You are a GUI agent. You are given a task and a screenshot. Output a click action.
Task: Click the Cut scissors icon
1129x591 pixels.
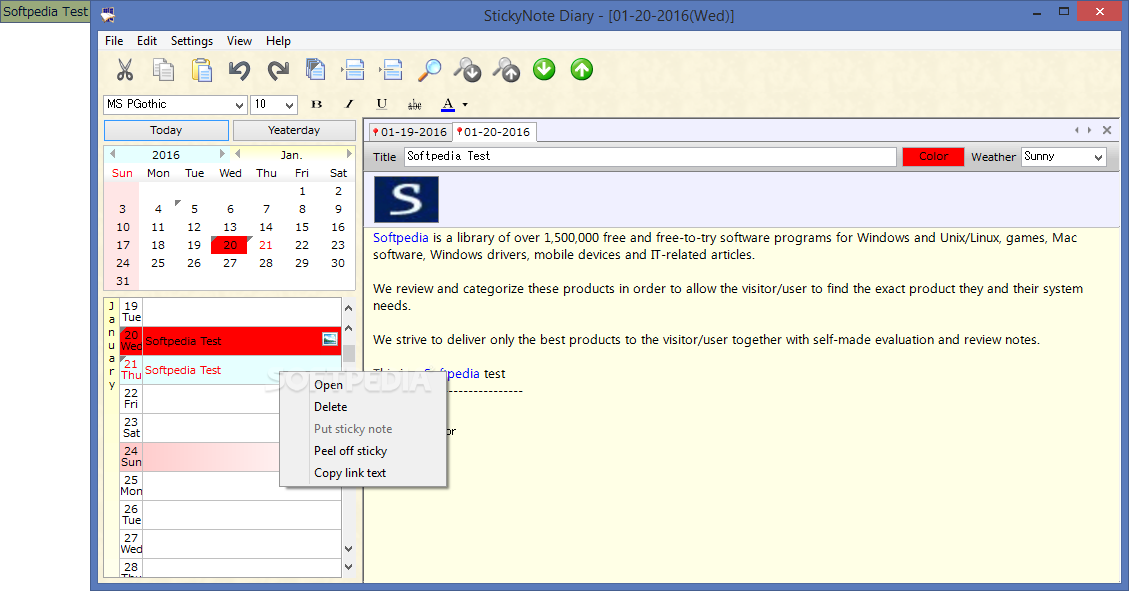(125, 70)
